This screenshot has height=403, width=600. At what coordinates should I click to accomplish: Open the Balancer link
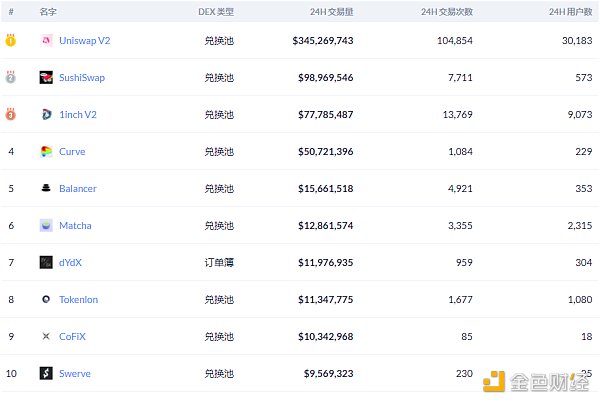78,188
